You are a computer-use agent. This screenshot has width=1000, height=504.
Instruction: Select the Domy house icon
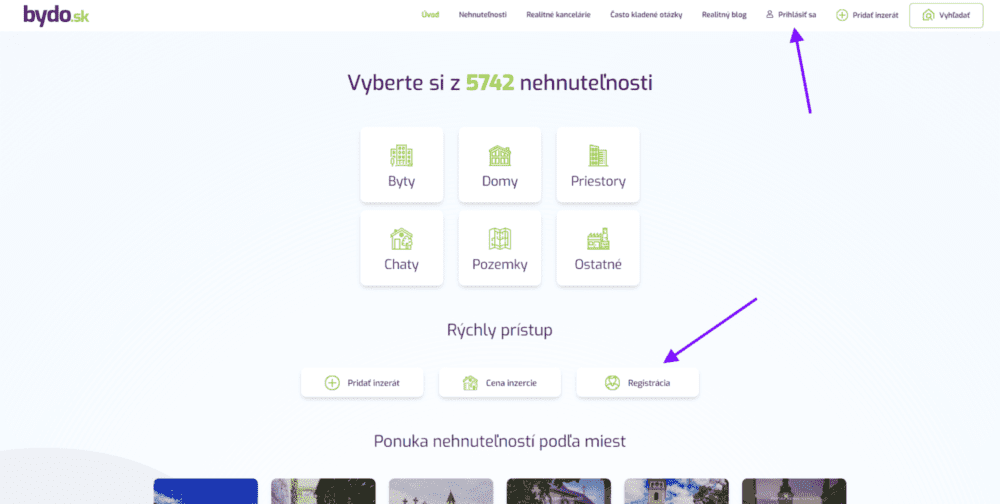[x=499, y=155]
